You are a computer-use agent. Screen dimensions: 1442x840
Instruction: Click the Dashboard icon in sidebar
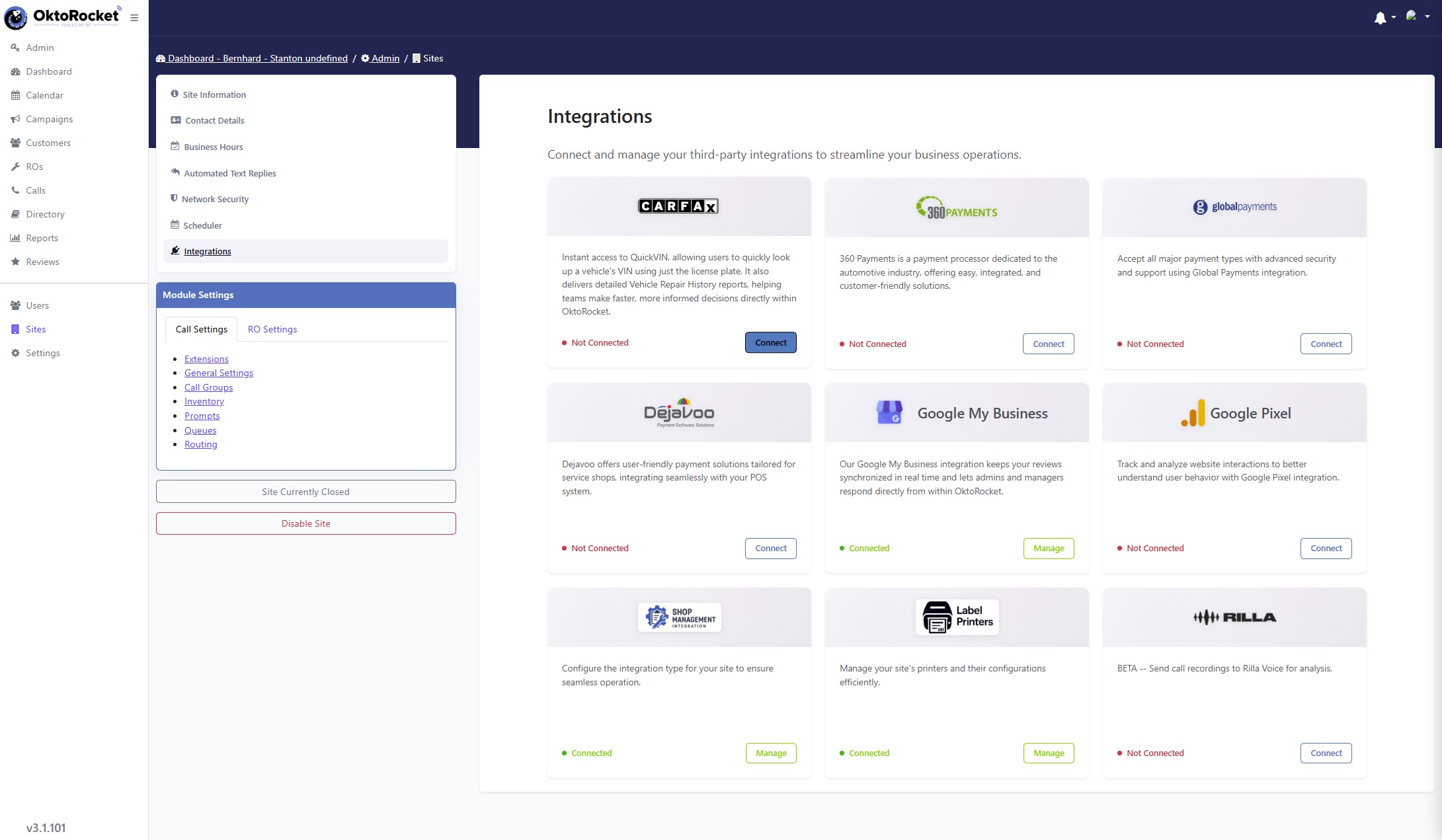pyautogui.click(x=15, y=71)
